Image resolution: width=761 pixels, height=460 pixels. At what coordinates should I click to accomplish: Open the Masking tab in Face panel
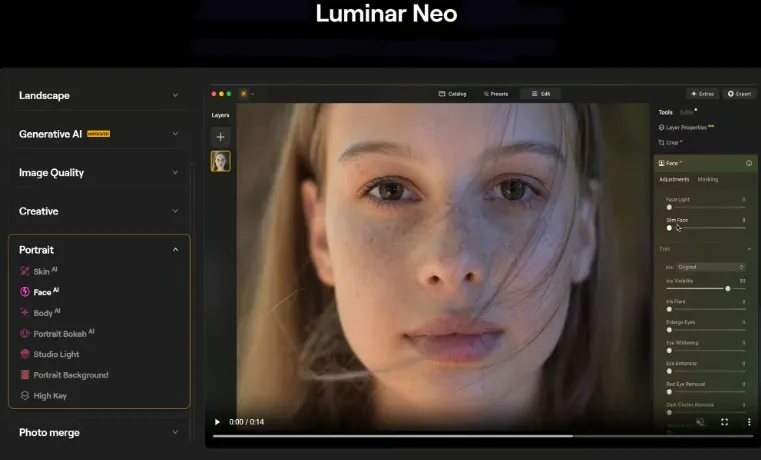708,179
